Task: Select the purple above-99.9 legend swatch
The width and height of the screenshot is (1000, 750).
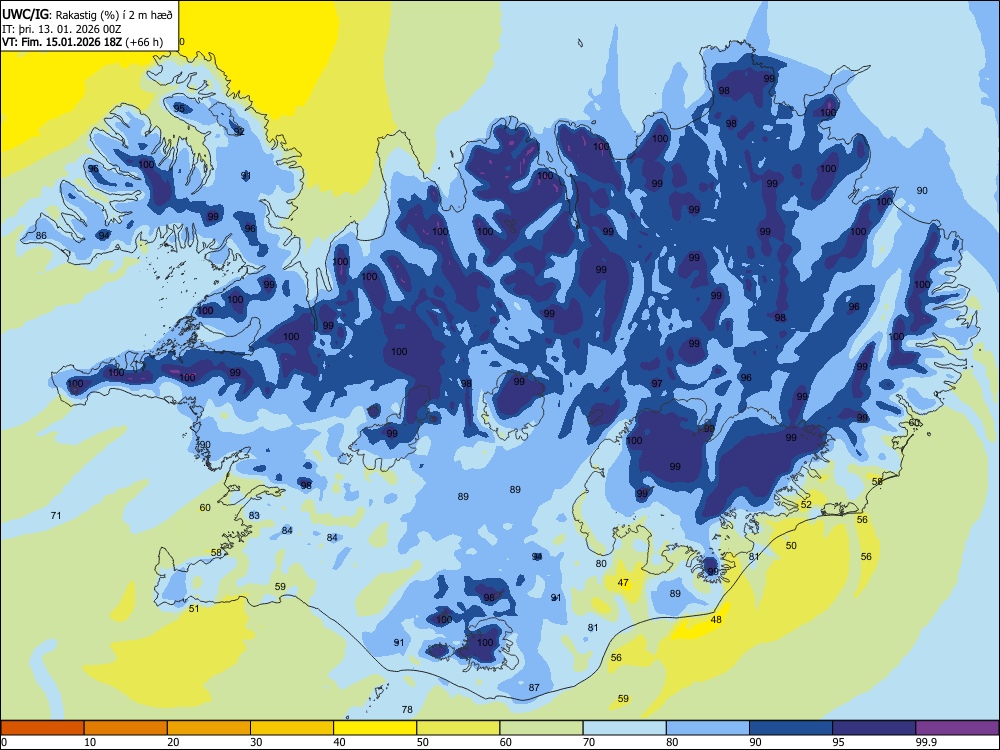Action: click(957, 728)
